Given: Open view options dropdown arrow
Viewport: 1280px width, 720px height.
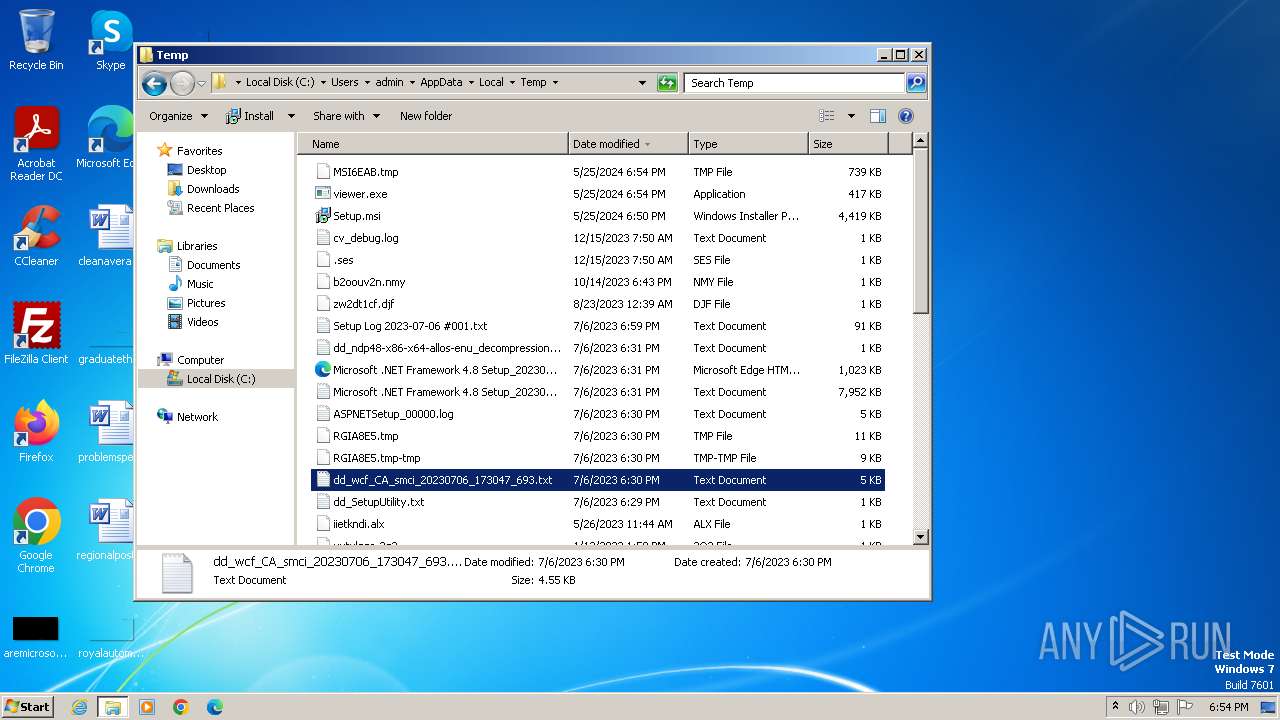Looking at the screenshot, I should 851,116.
